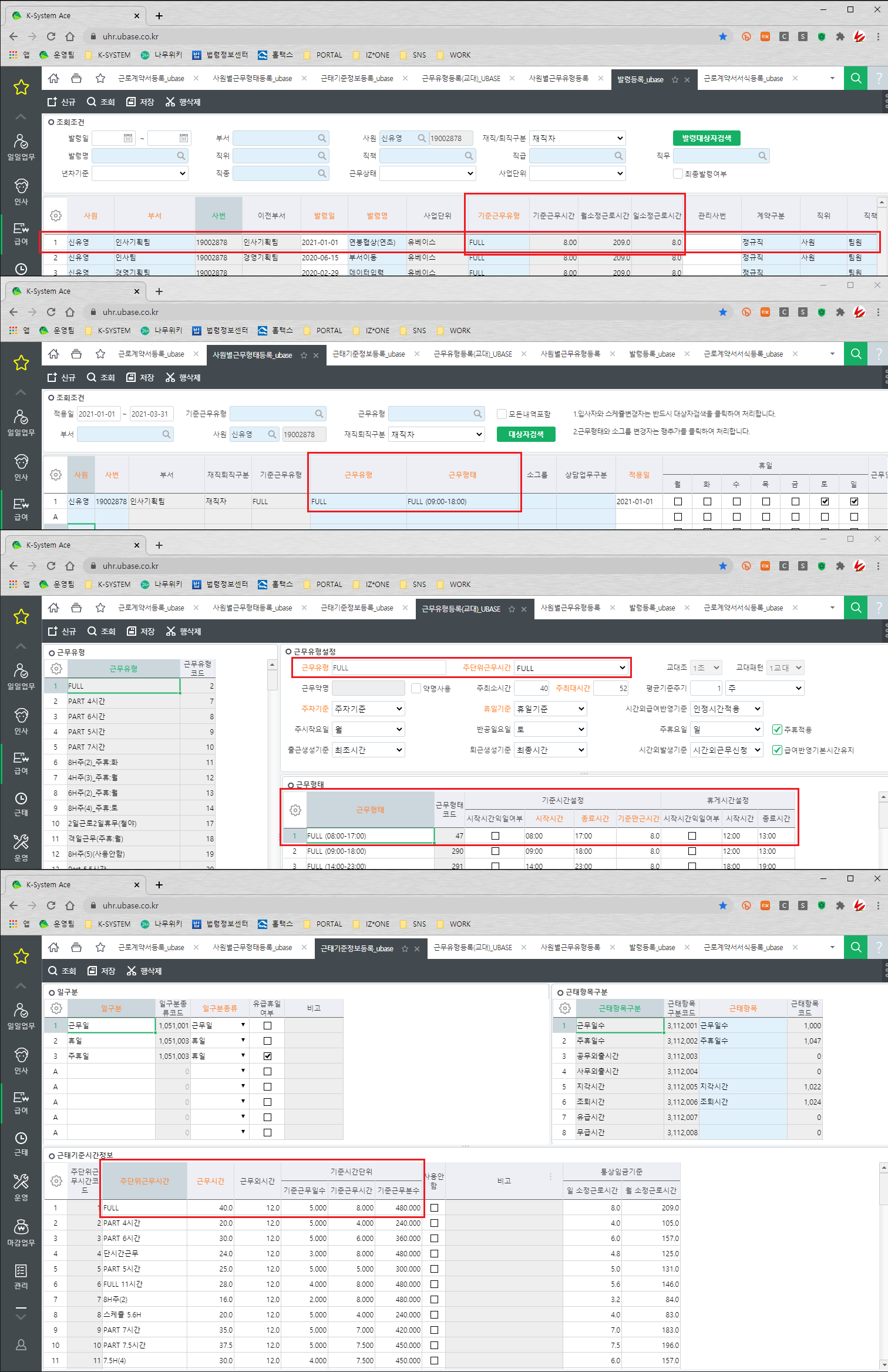
Task: Click 주최소시간 input showing 40
Action: click(531, 688)
